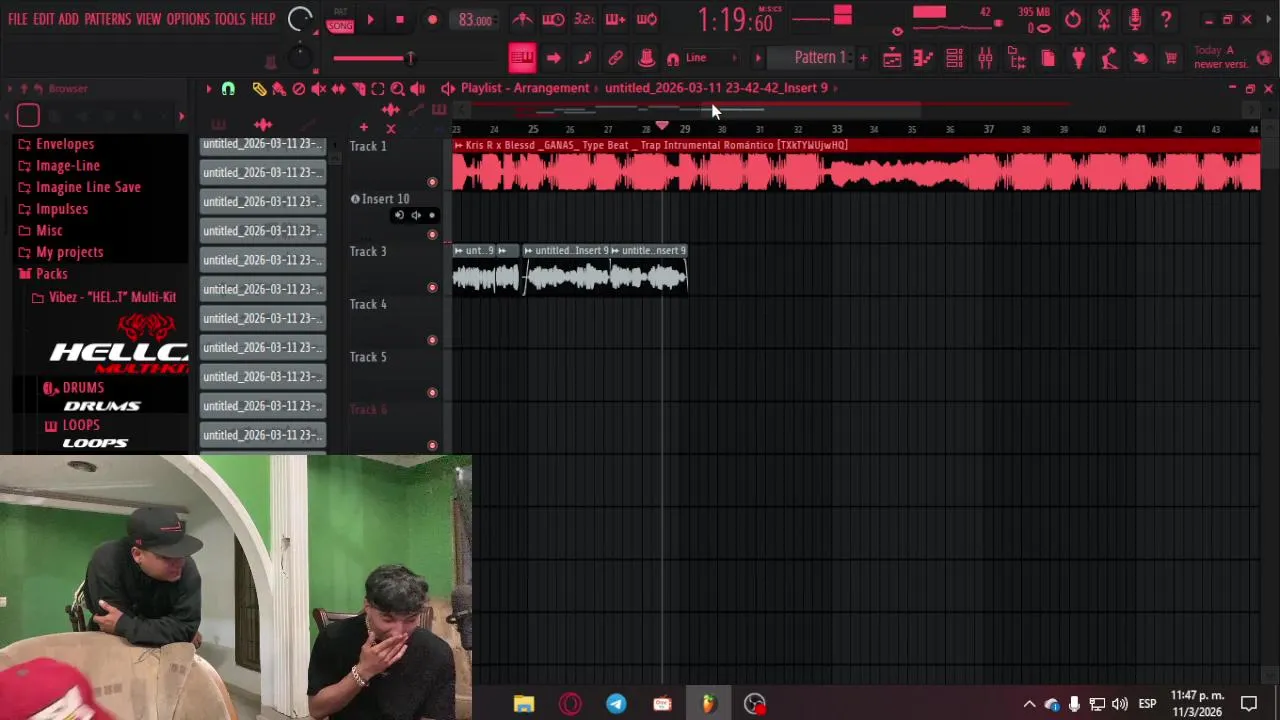Open Telegram from the taskbar
Screen dimensions: 1280x720
[x=616, y=704]
